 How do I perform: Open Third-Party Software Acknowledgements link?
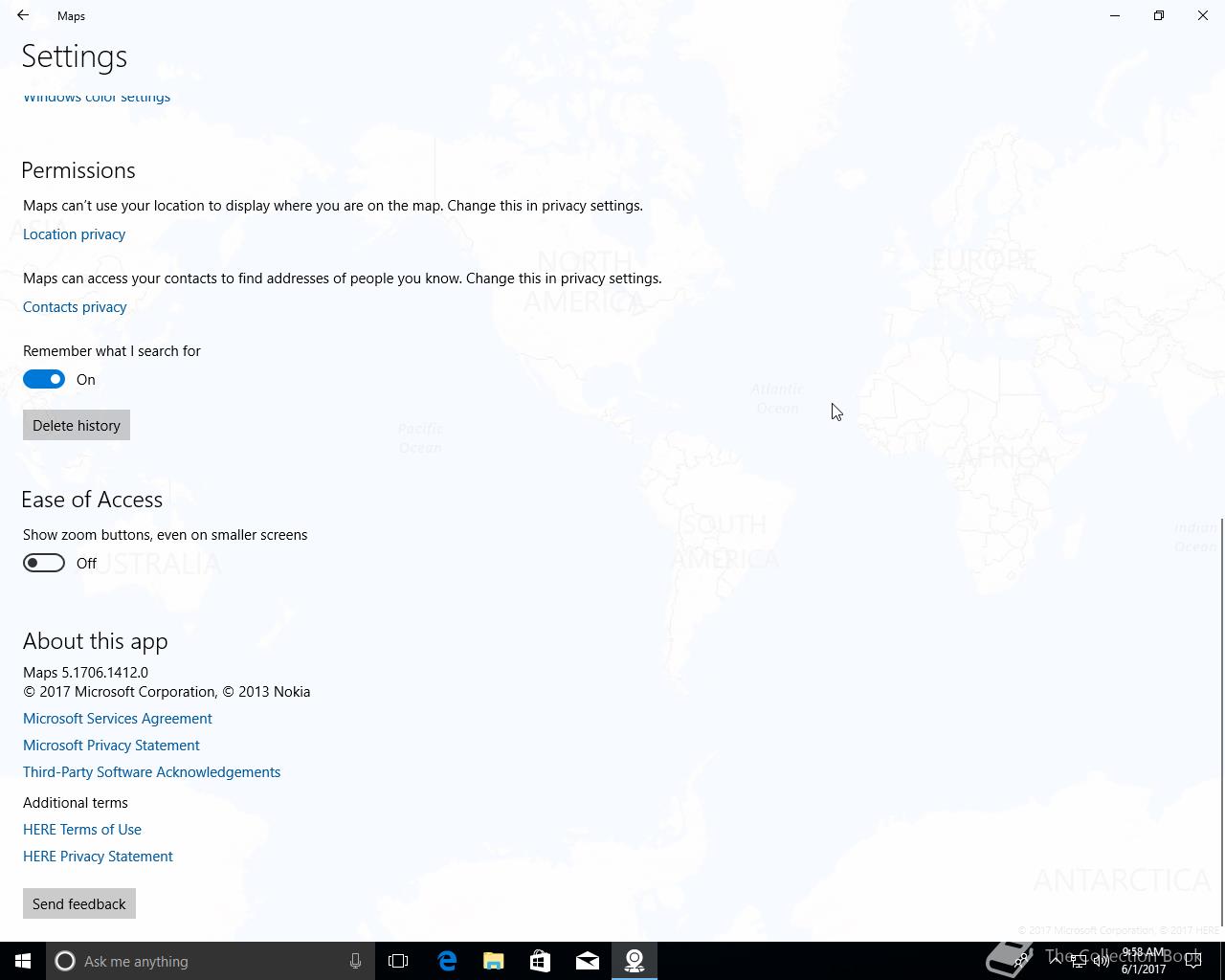click(151, 772)
